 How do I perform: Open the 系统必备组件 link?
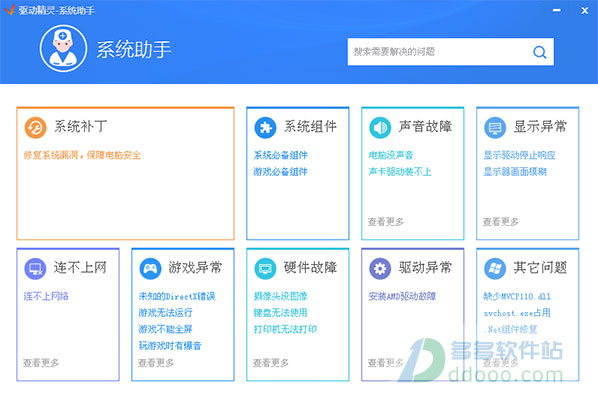(x=280, y=155)
